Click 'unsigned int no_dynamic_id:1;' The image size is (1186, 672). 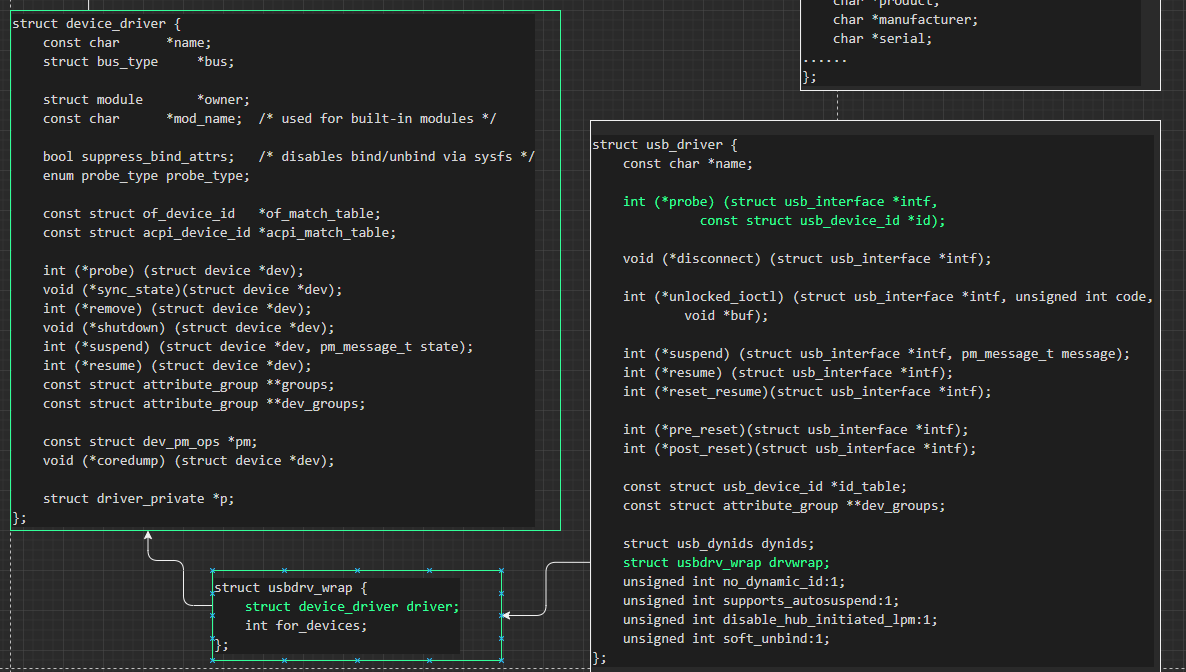click(734, 581)
